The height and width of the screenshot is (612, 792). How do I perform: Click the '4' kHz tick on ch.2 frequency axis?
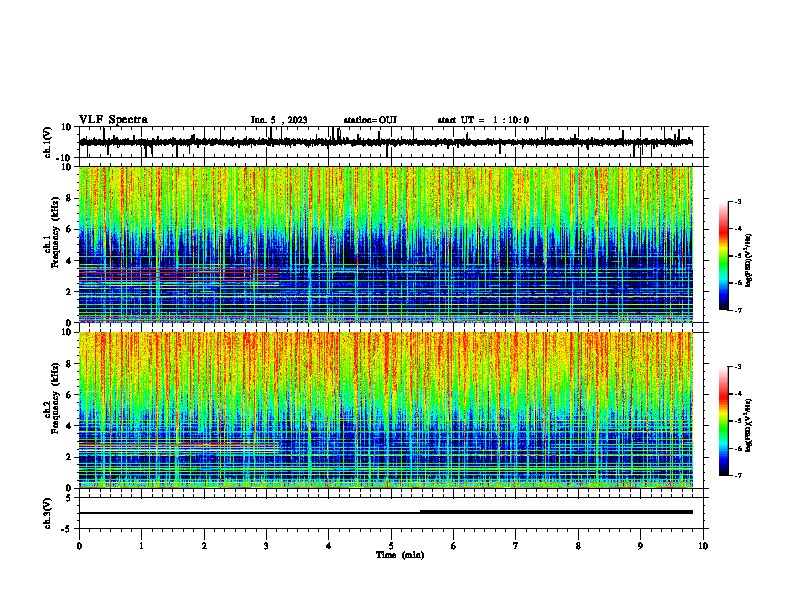[x=70, y=426]
